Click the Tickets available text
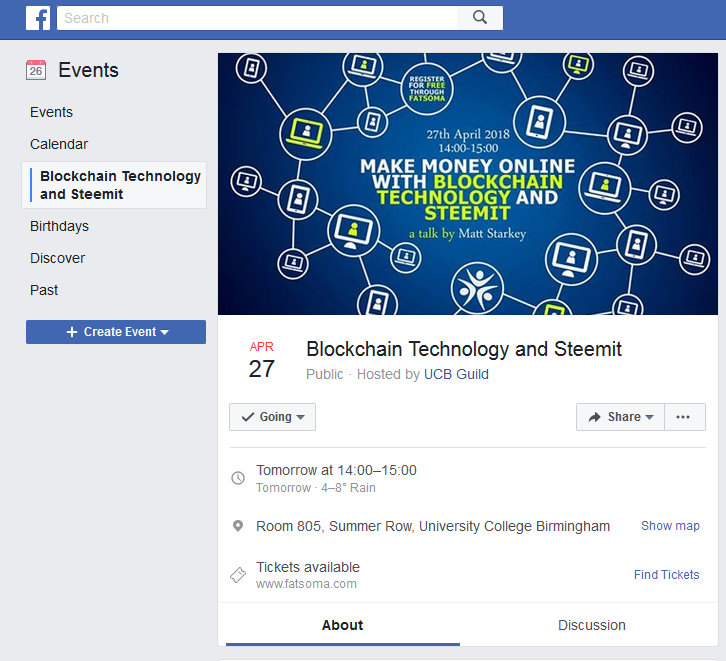The height and width of the screenshot is (661, 726). 308,567
